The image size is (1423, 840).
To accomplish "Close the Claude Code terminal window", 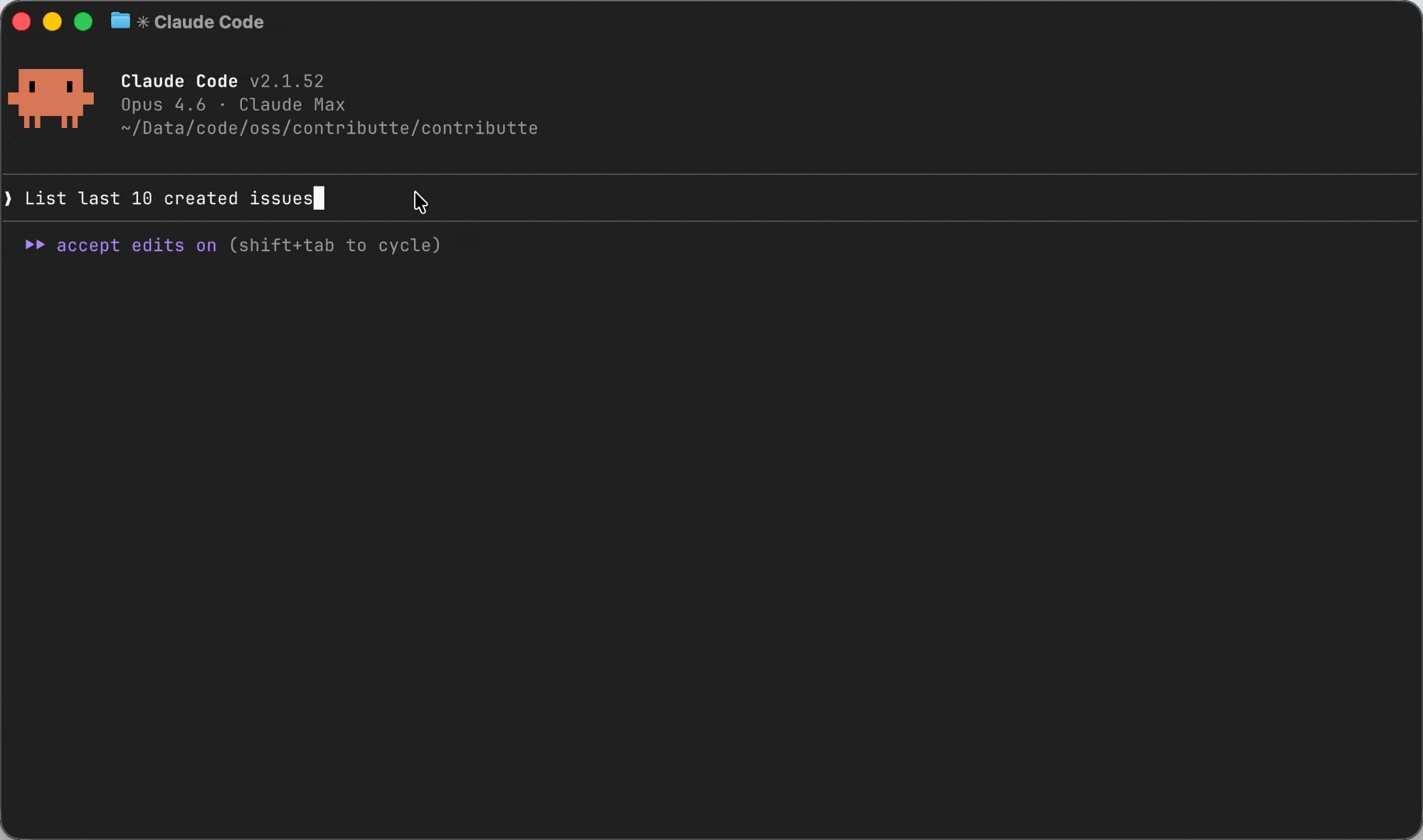I will pos(21,22).
